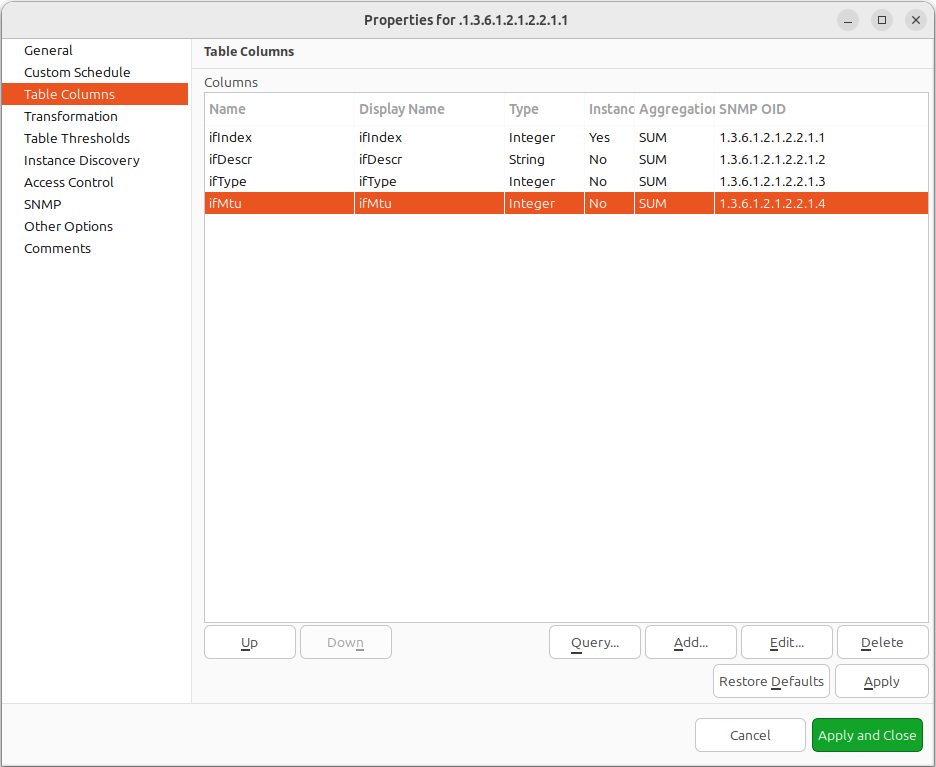Select the Transformation section
936x767 pixels.
coord(70,116)
